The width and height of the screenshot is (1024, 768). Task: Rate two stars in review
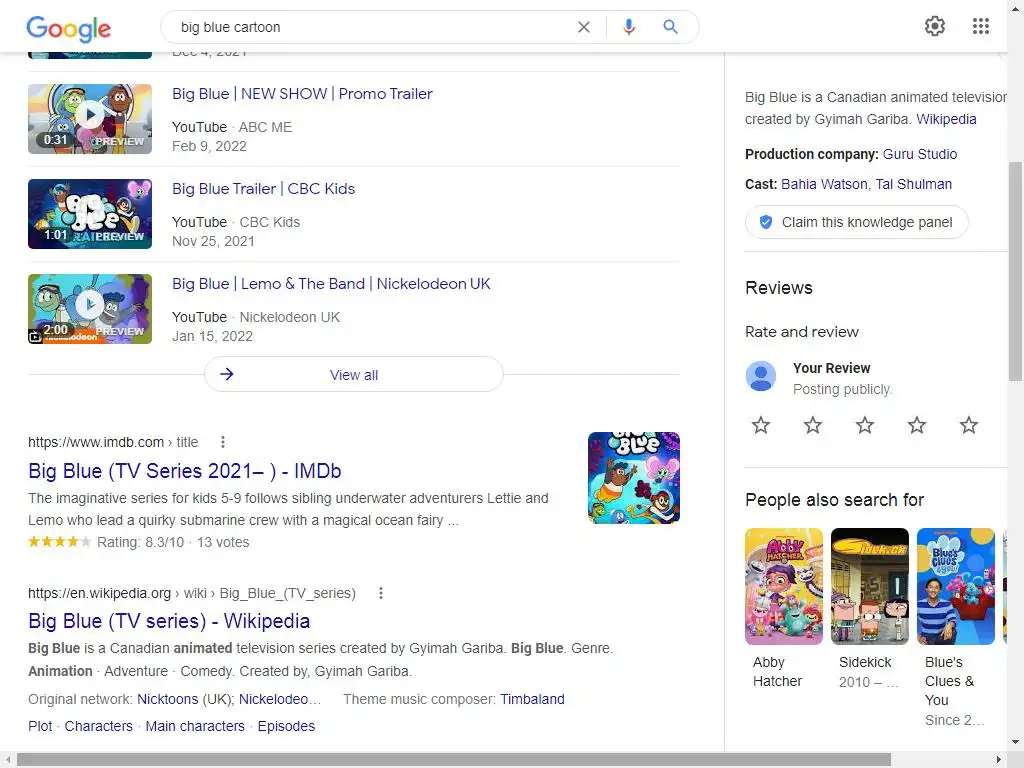click(812, 425)
